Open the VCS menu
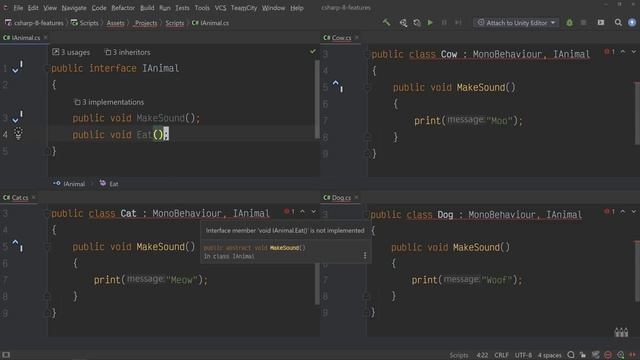This screenshot has width=640, height=360. pyautogui.click(x=220, y=8)
